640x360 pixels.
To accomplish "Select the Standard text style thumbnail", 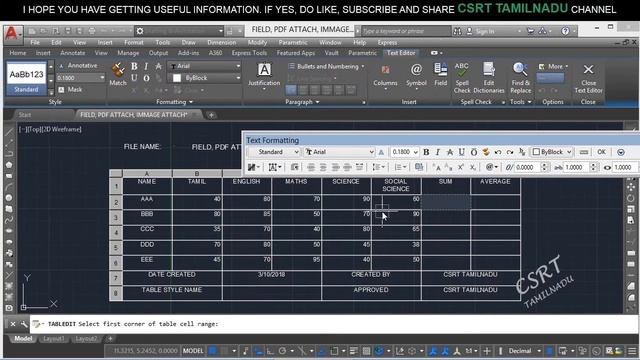I will tap(27, 78).
